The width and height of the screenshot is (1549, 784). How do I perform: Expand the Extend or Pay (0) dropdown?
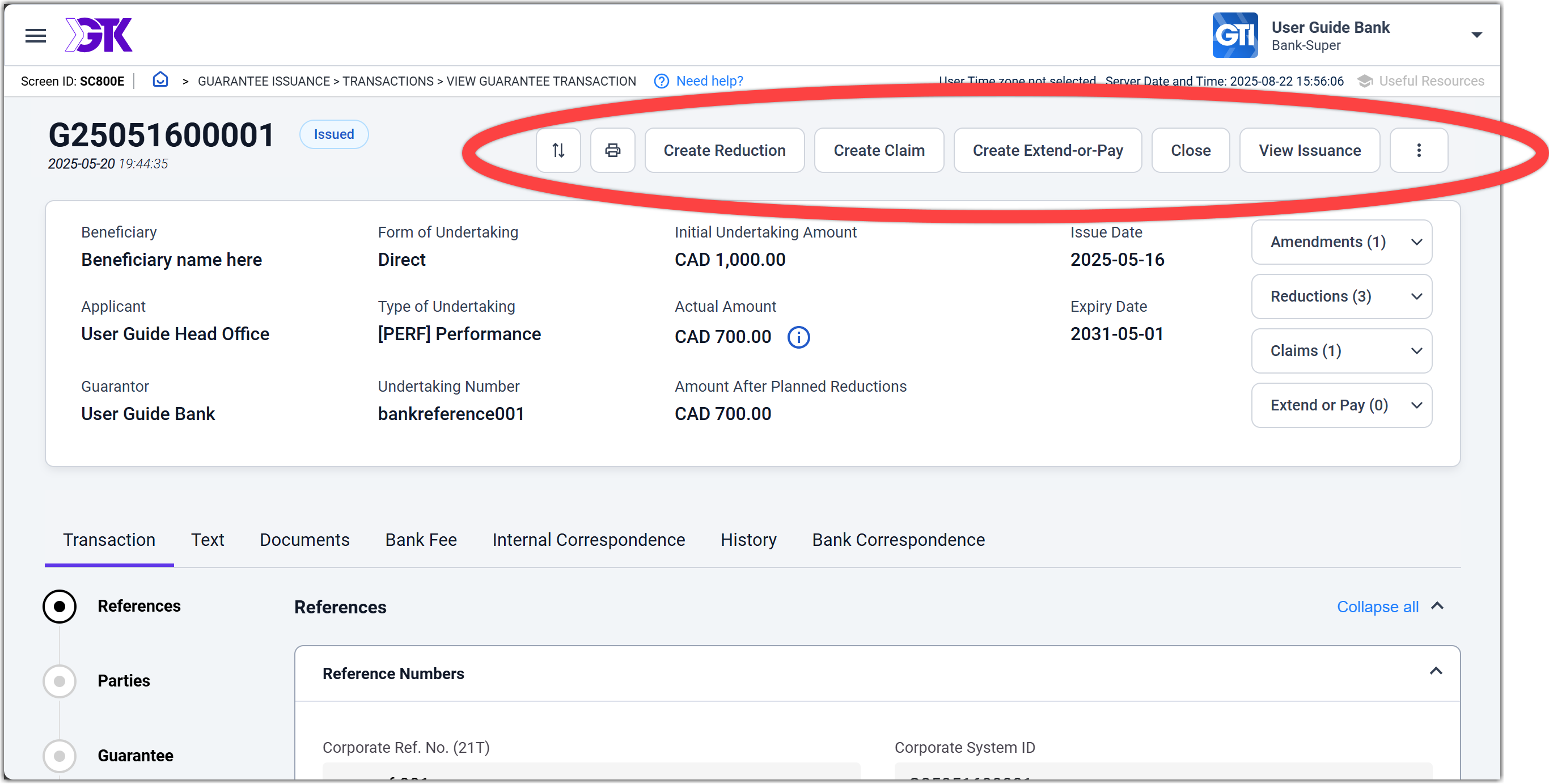tap(1341, 405)
